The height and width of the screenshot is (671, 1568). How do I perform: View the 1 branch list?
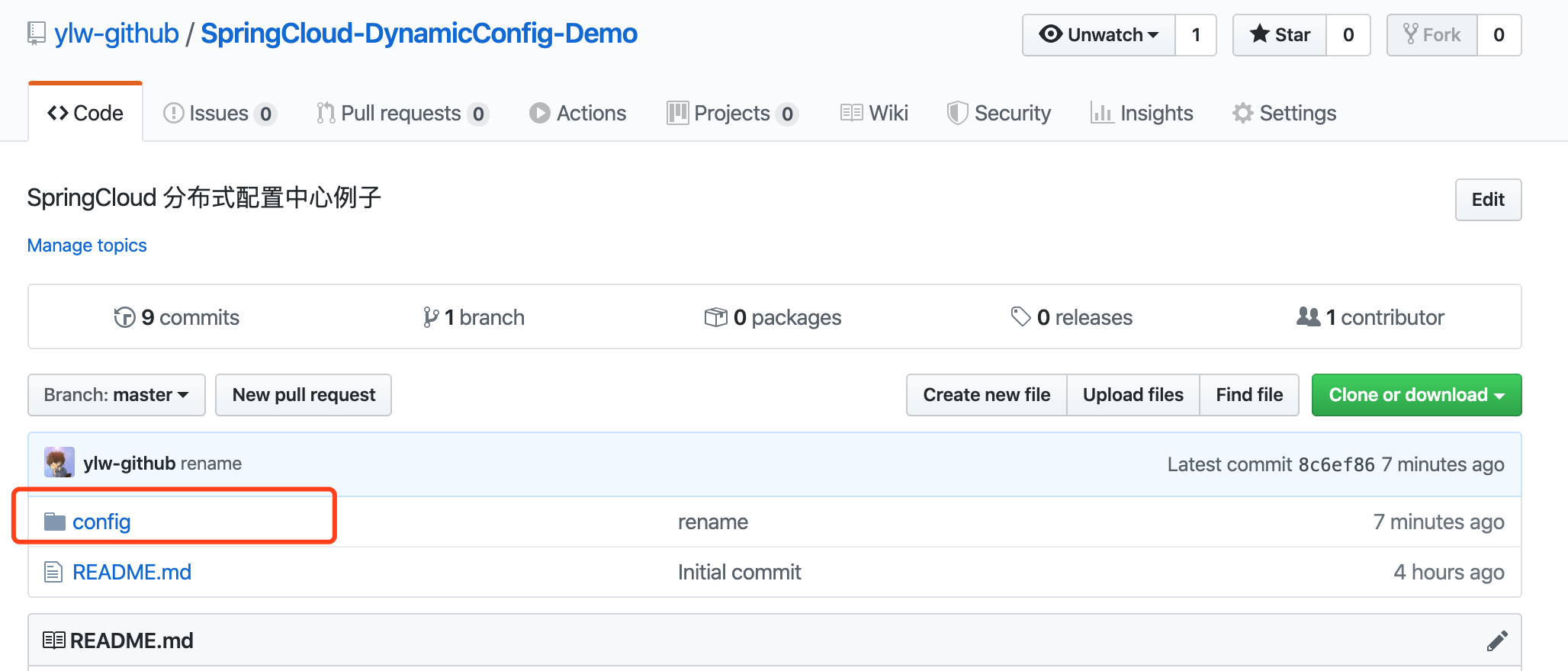tap(474, 317)
